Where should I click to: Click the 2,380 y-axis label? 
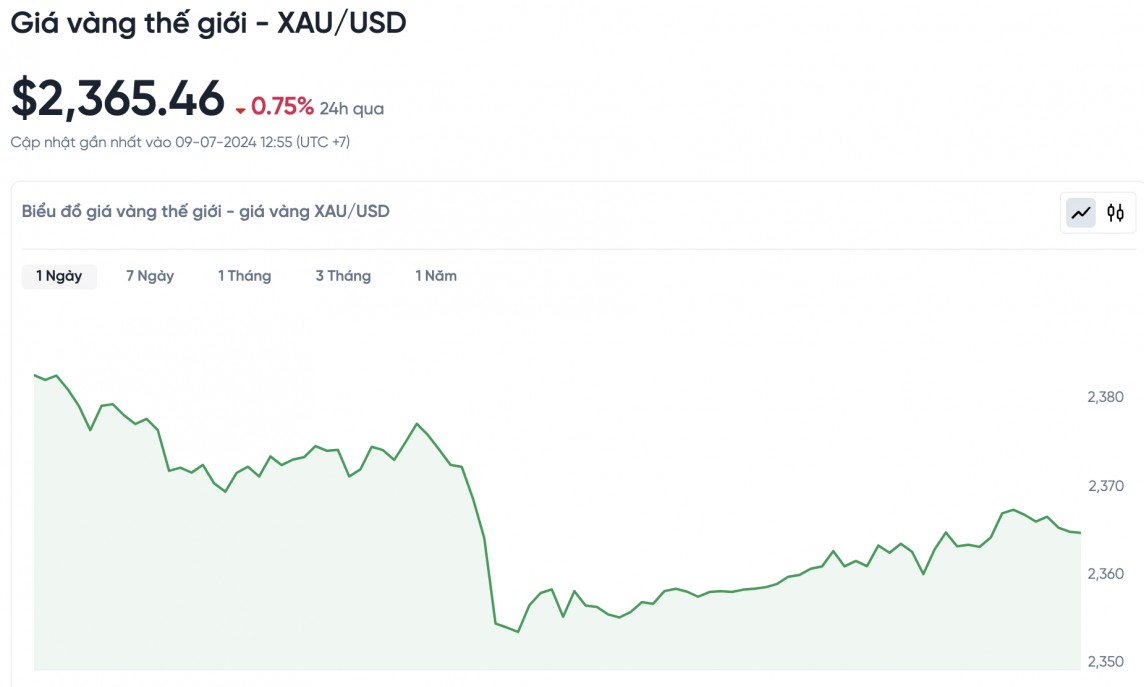[1105, 397]
